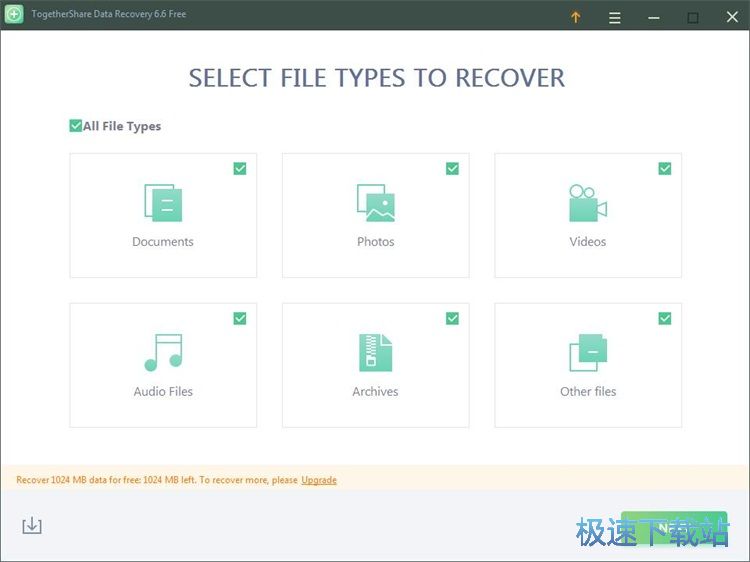Deselect the Audio Files checkbox

[240, 319]
